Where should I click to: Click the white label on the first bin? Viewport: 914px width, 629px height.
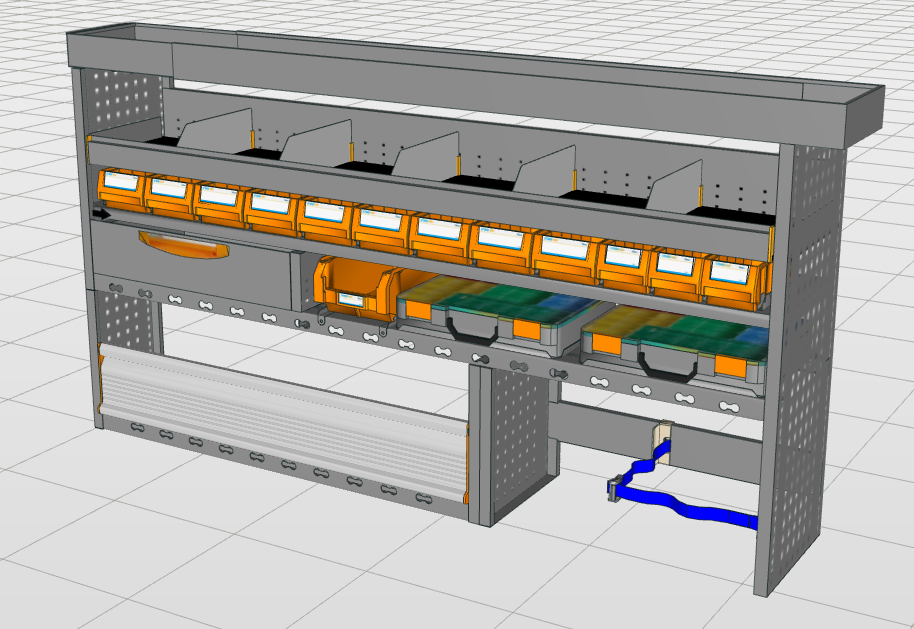[x=122, y=182]
